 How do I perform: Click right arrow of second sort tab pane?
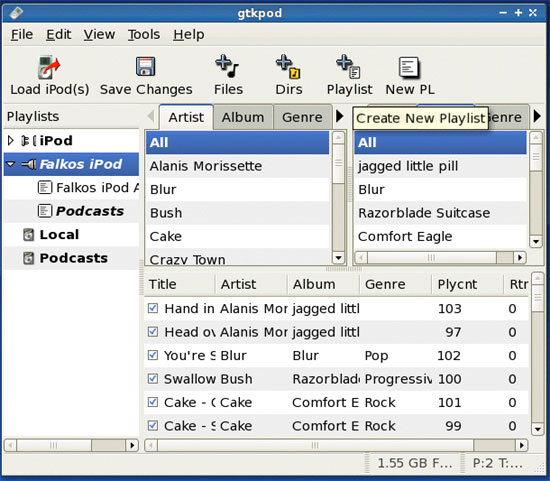(537, 116)
